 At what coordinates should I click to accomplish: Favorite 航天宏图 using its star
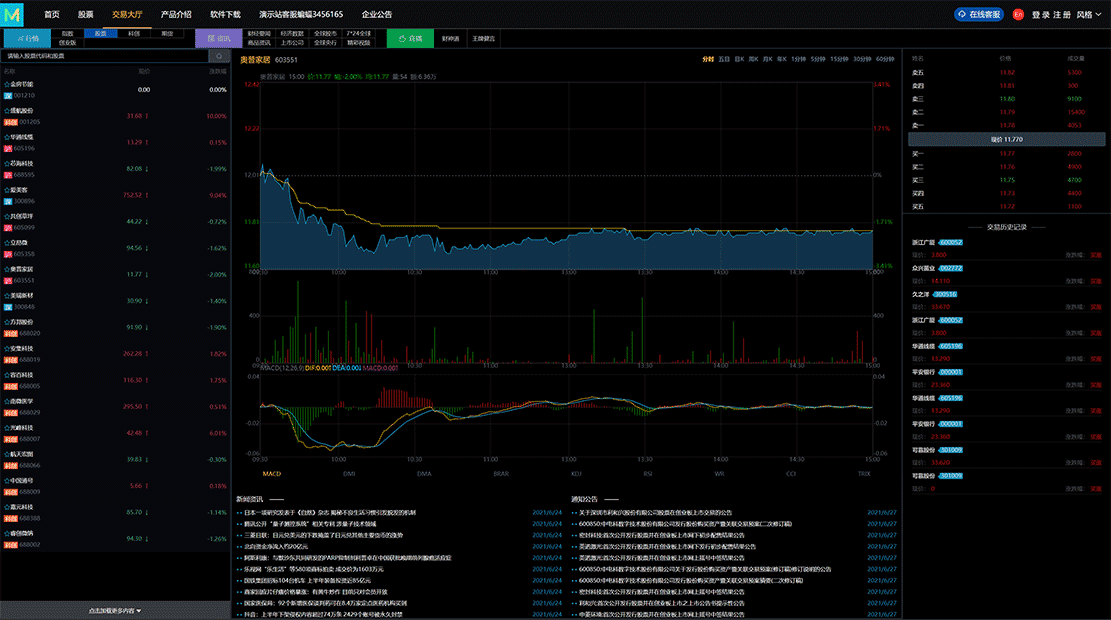[x=8, y=454]
